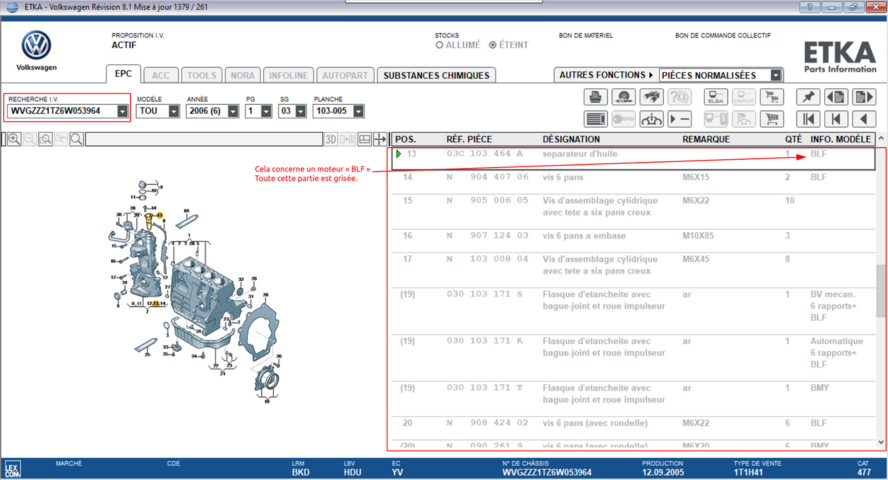Screen dimensions: 888x480
Task: Zoom in on the parts diagram
Action: click(x=14, y=139)
